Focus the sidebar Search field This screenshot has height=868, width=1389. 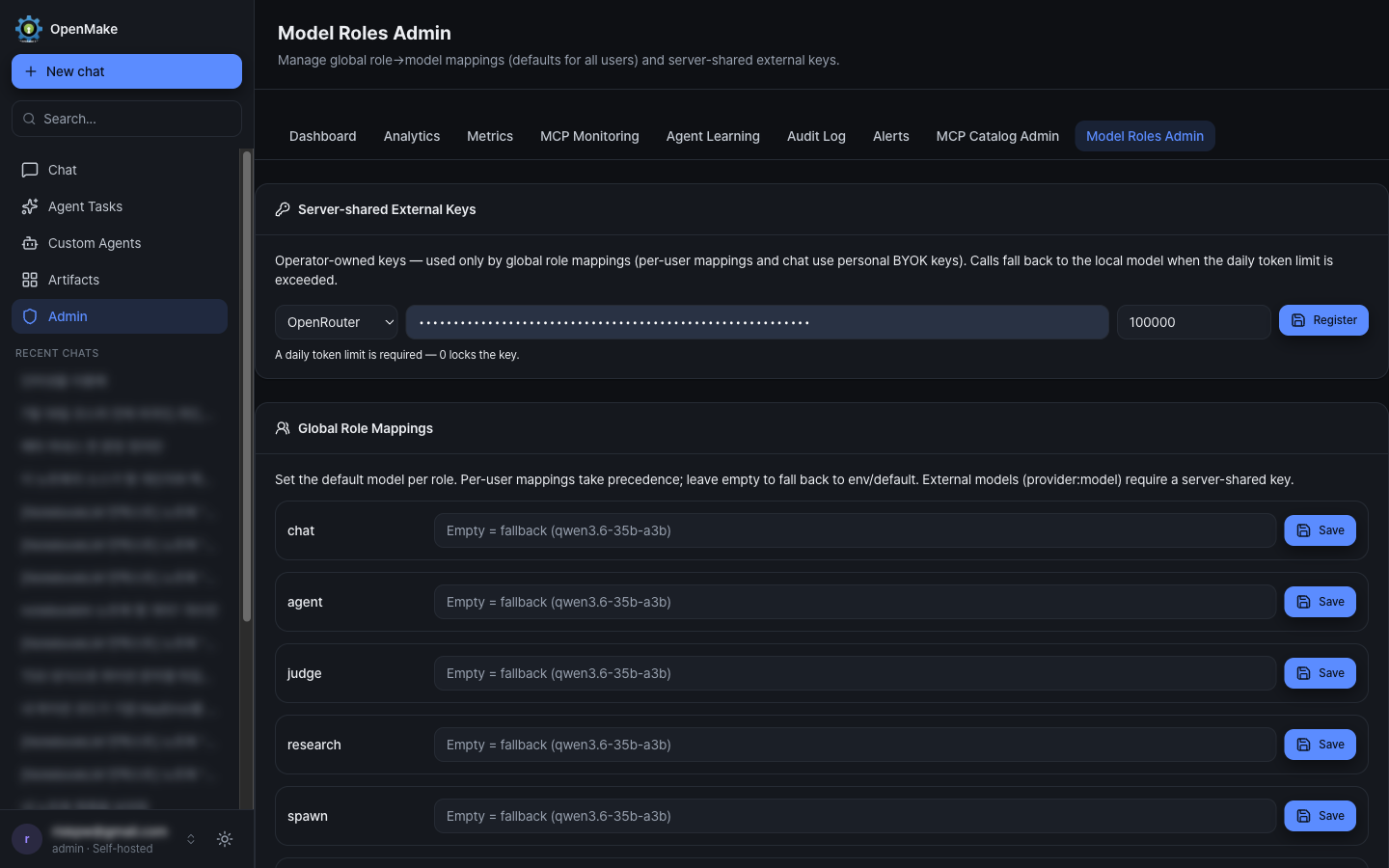pyautogui.click(x=126, y=119)
